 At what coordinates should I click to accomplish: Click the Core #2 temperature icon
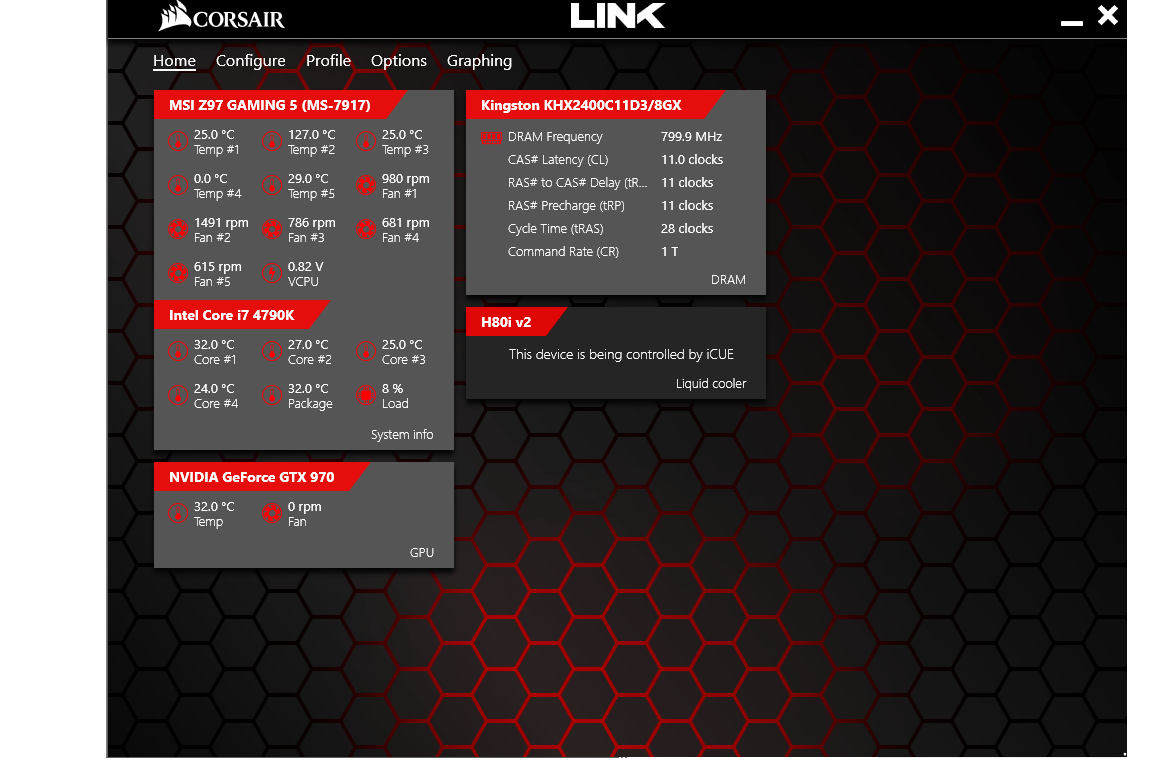click(272, 351)
